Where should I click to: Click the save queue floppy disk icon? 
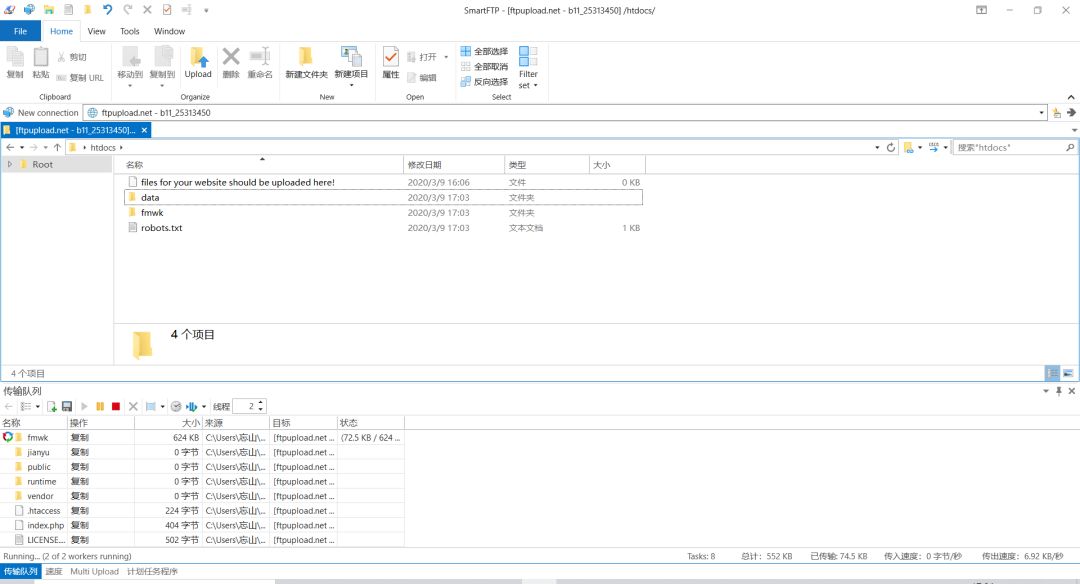(67, 406)
